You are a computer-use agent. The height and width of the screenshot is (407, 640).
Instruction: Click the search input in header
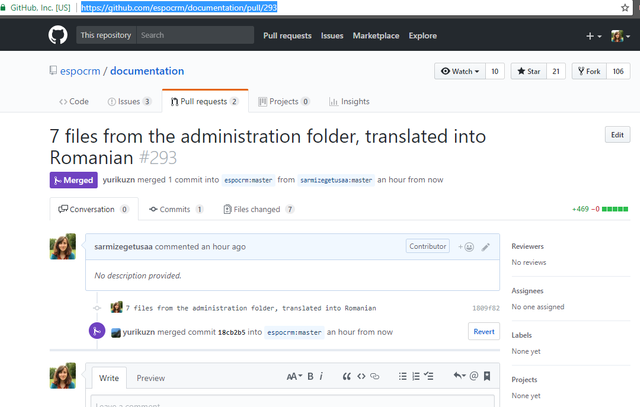[195, 35]
